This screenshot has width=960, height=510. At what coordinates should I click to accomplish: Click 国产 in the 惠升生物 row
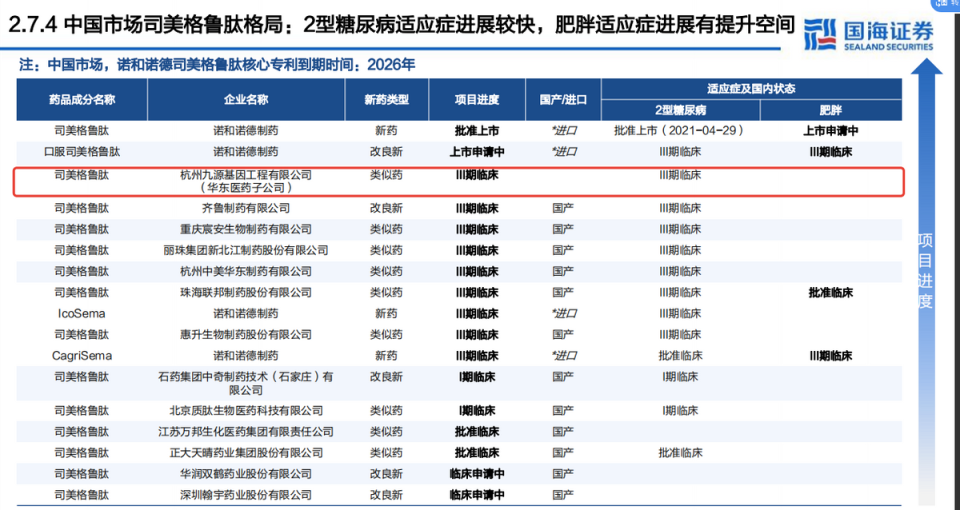coord(563,334)
